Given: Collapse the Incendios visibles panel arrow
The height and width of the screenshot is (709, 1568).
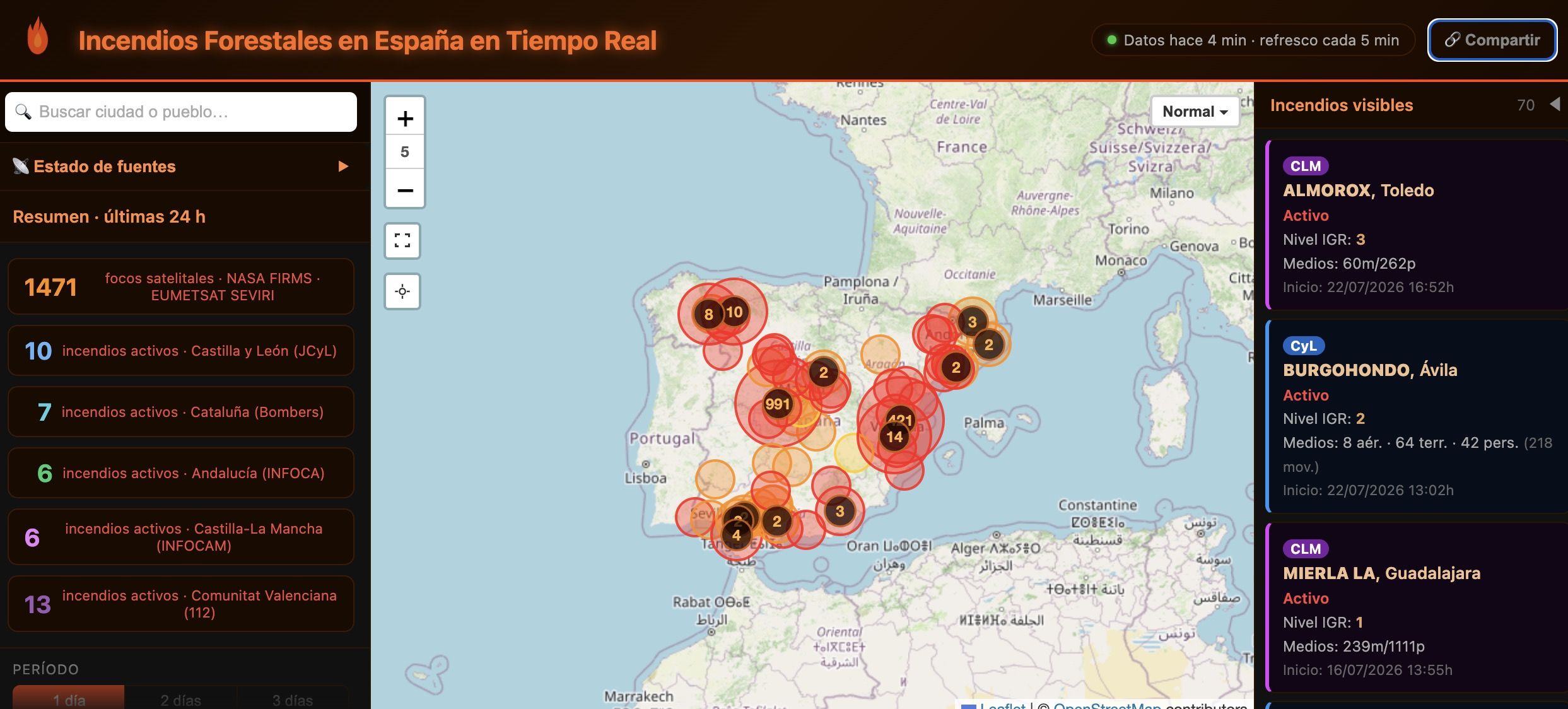Looking at the screenshot, I should pos(1555,104).
